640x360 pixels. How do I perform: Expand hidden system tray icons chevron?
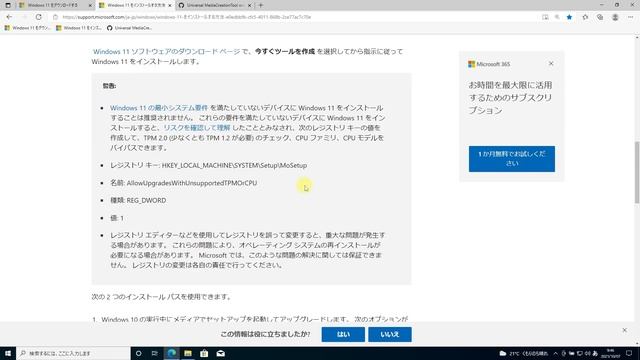pos(556,353)
